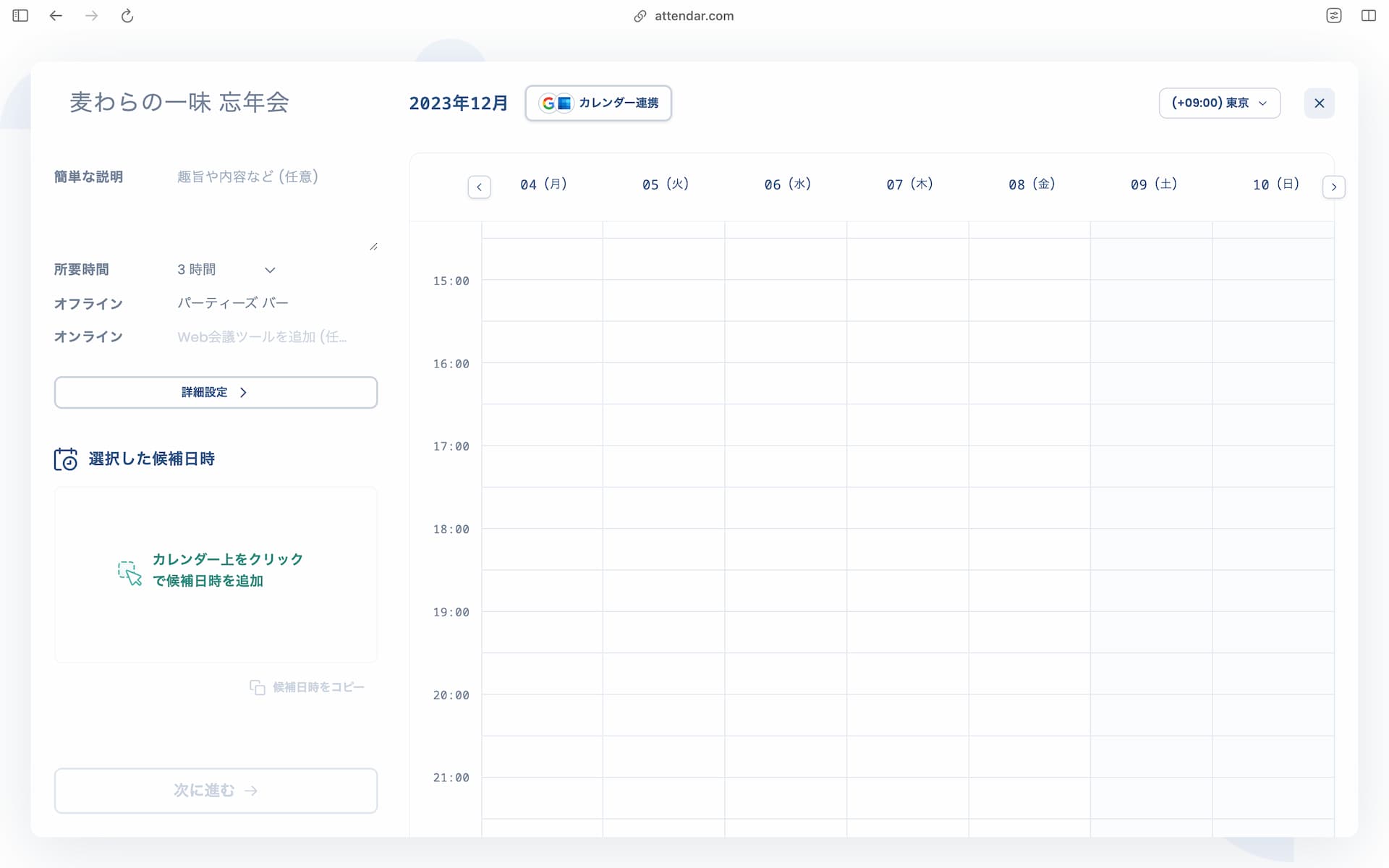Click the 07 (木) day header
This screenshot has height=868, width=1389.
[x=909, y=184]
